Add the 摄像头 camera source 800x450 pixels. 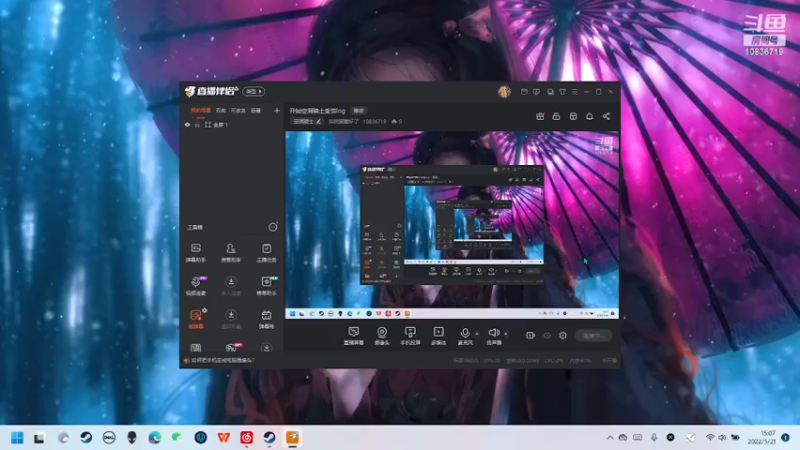(382, 336)
